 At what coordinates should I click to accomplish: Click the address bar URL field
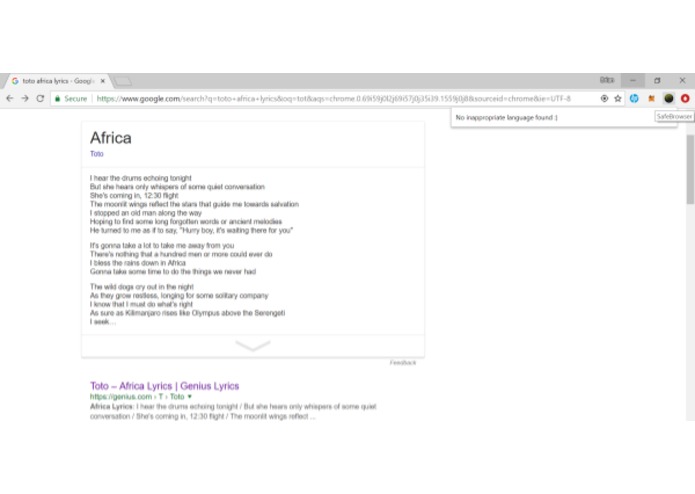tap(333, 98)
